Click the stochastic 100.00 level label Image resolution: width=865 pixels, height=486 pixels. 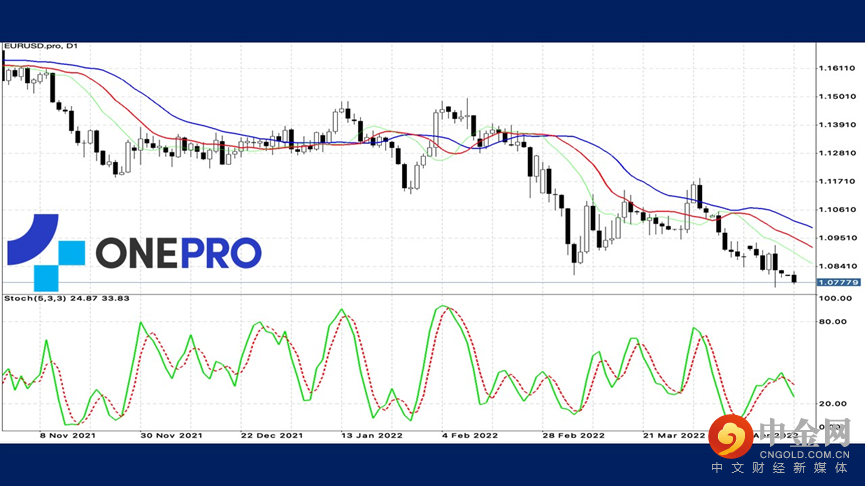tap(835, 298)
